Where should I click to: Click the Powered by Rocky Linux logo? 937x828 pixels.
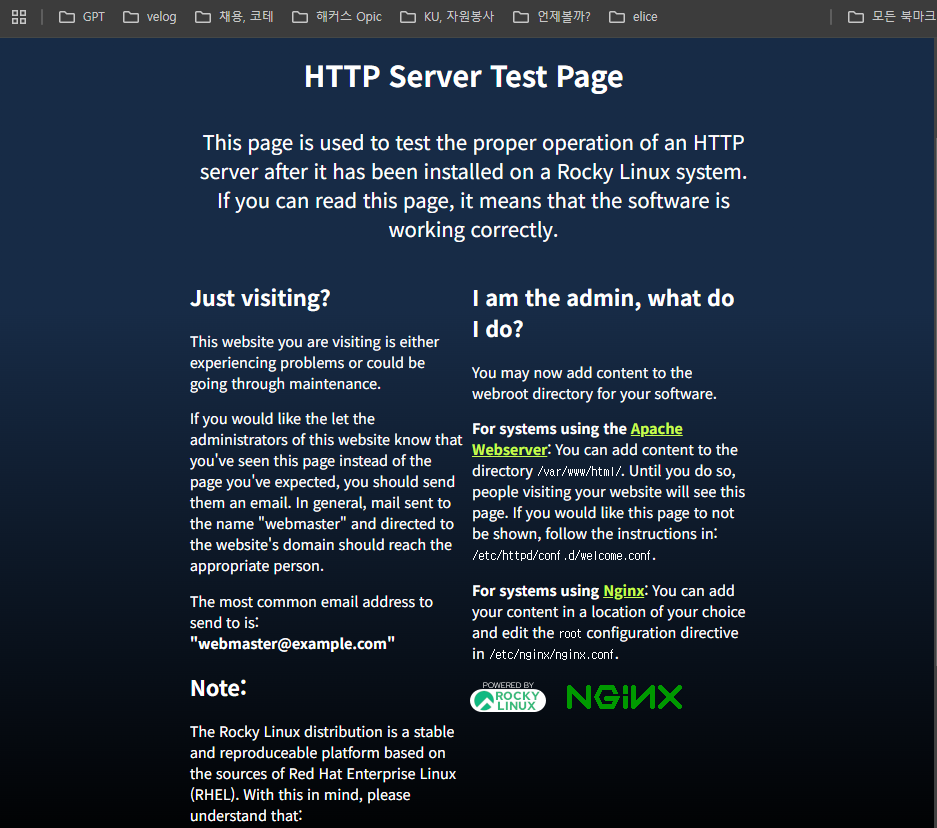[508, 697]
